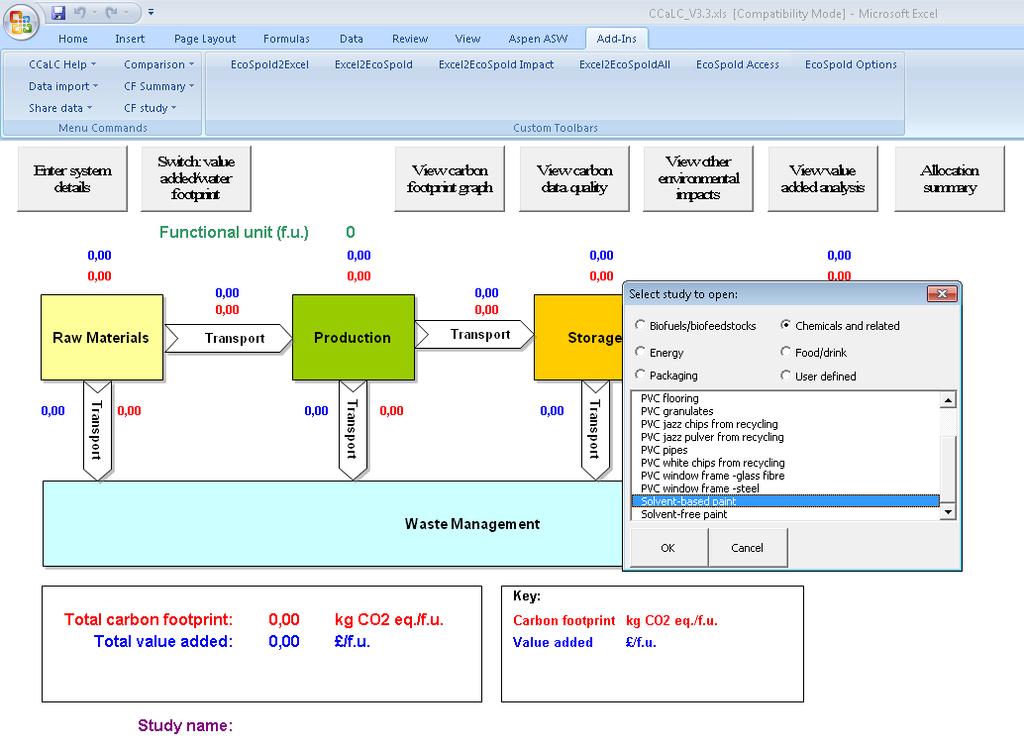Select Solvent-based paint study
This screenshot has width=1024, height=752.
pyautogui.click(x=786, y=501)
